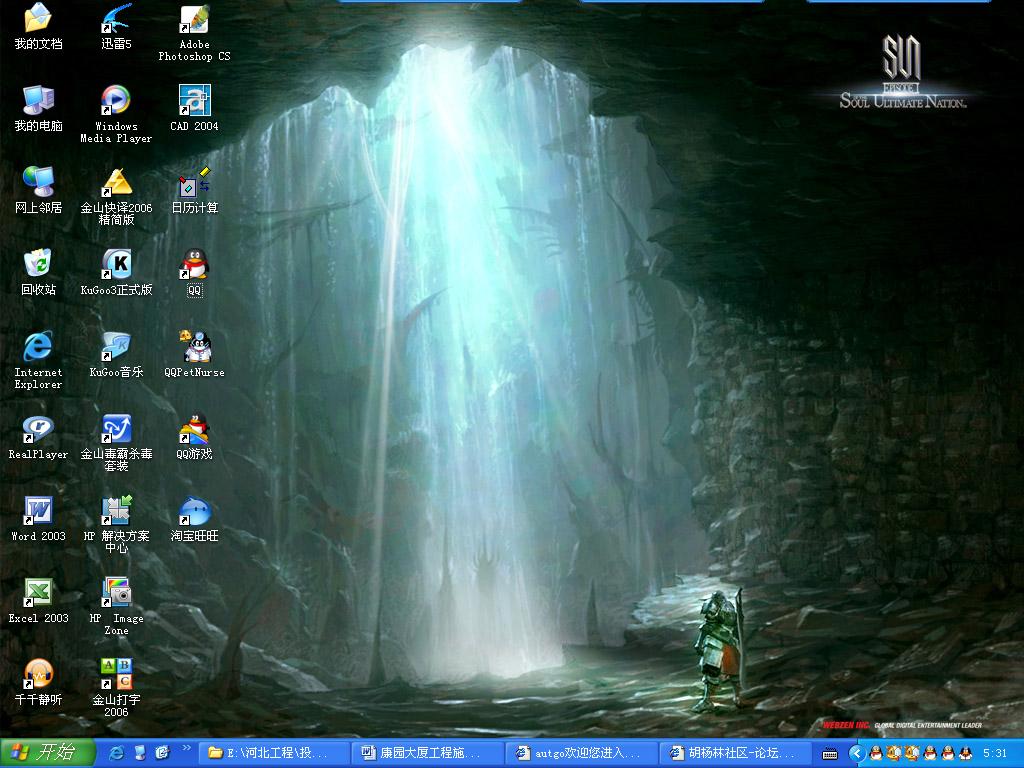
Task: Click the HP Image Zone shortcut
Action: pyautogui.click(x=116, y=607)
